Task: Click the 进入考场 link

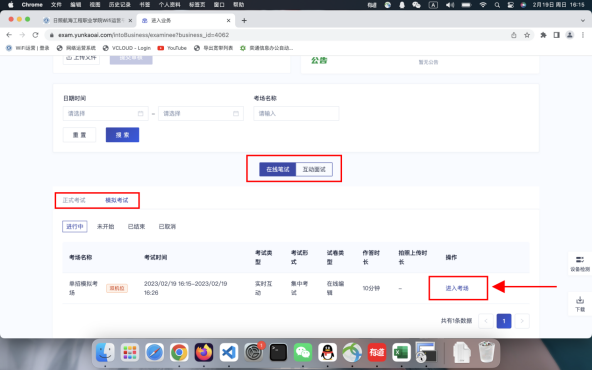Action: (457, 288)
